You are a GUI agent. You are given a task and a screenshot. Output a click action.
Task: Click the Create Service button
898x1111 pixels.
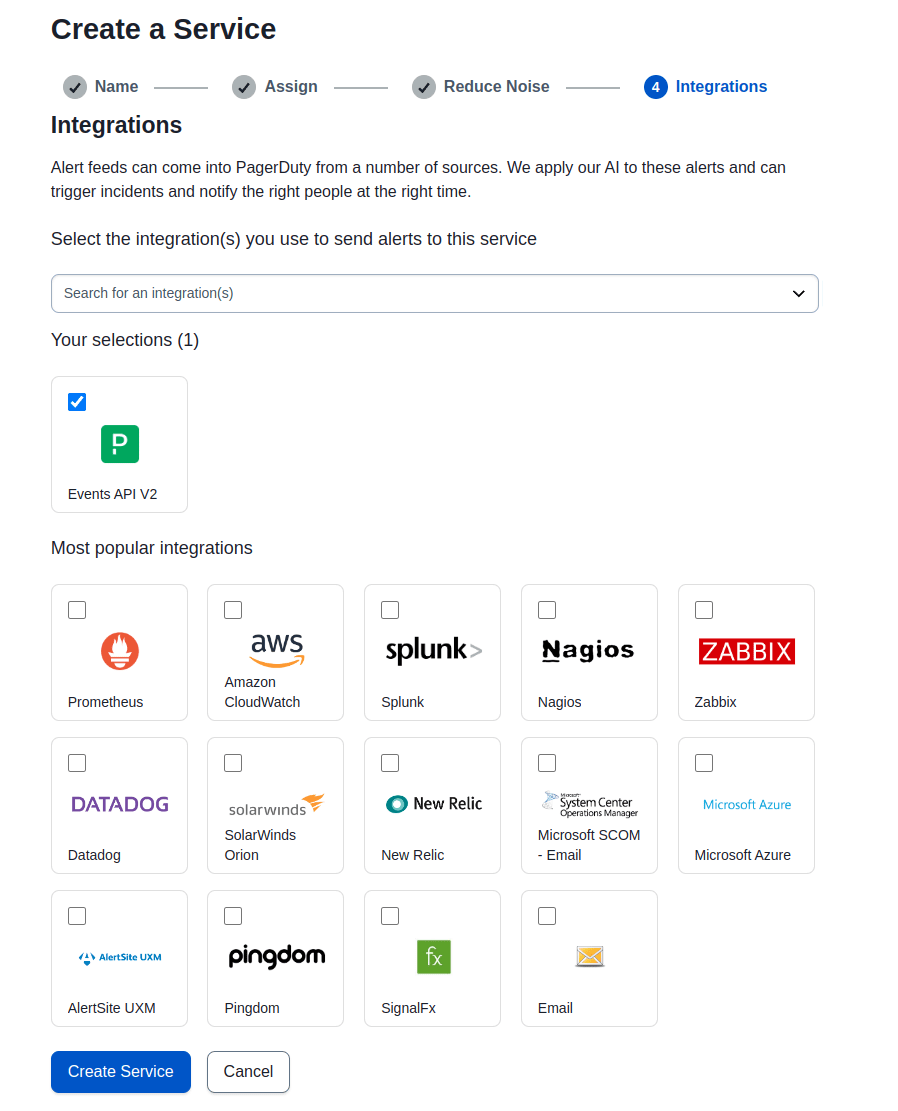(x=120, y=1071)
